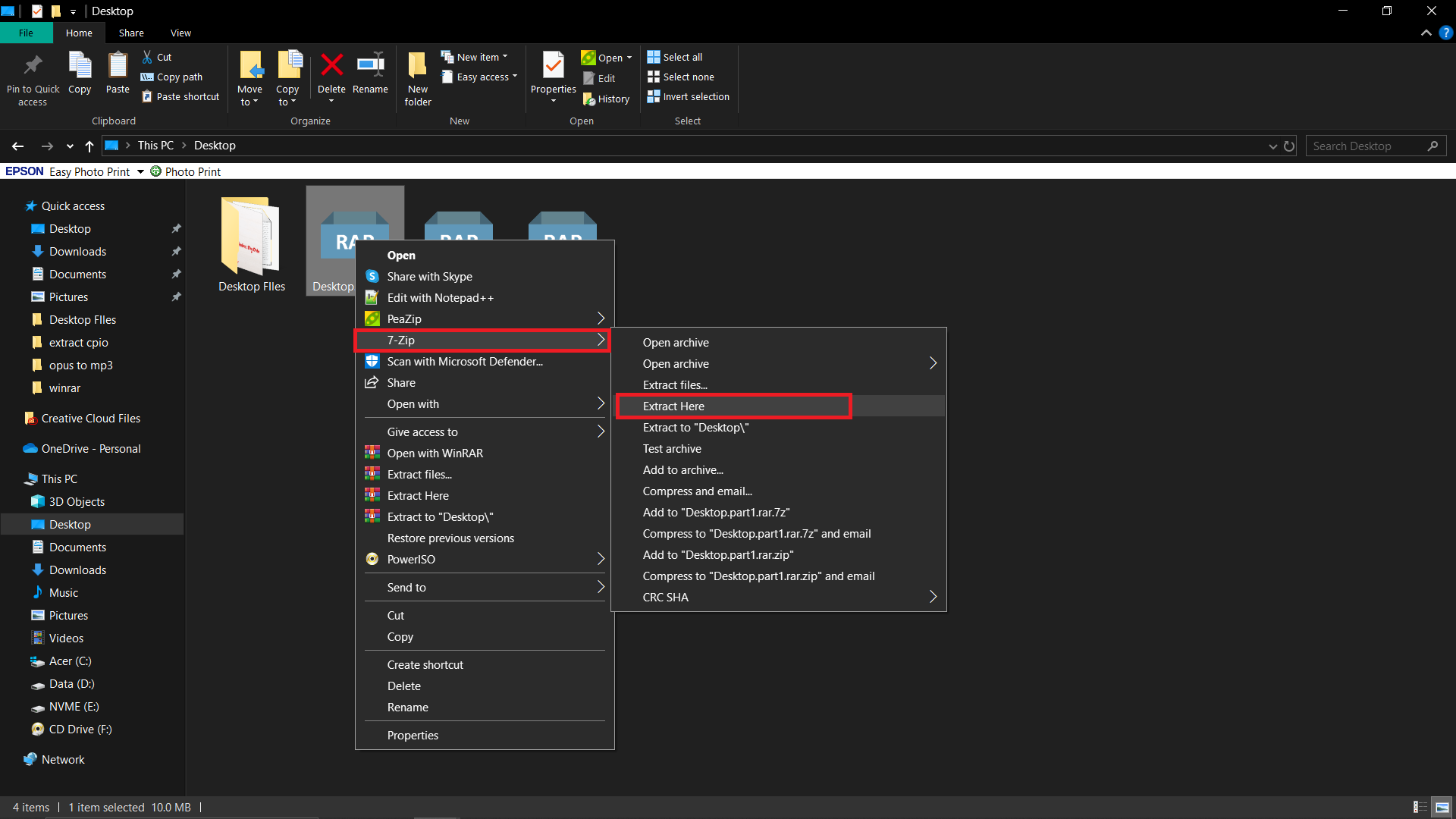
Task: Click Select all in ribbon
Action: pyautogui.click(x=675, y=57)
